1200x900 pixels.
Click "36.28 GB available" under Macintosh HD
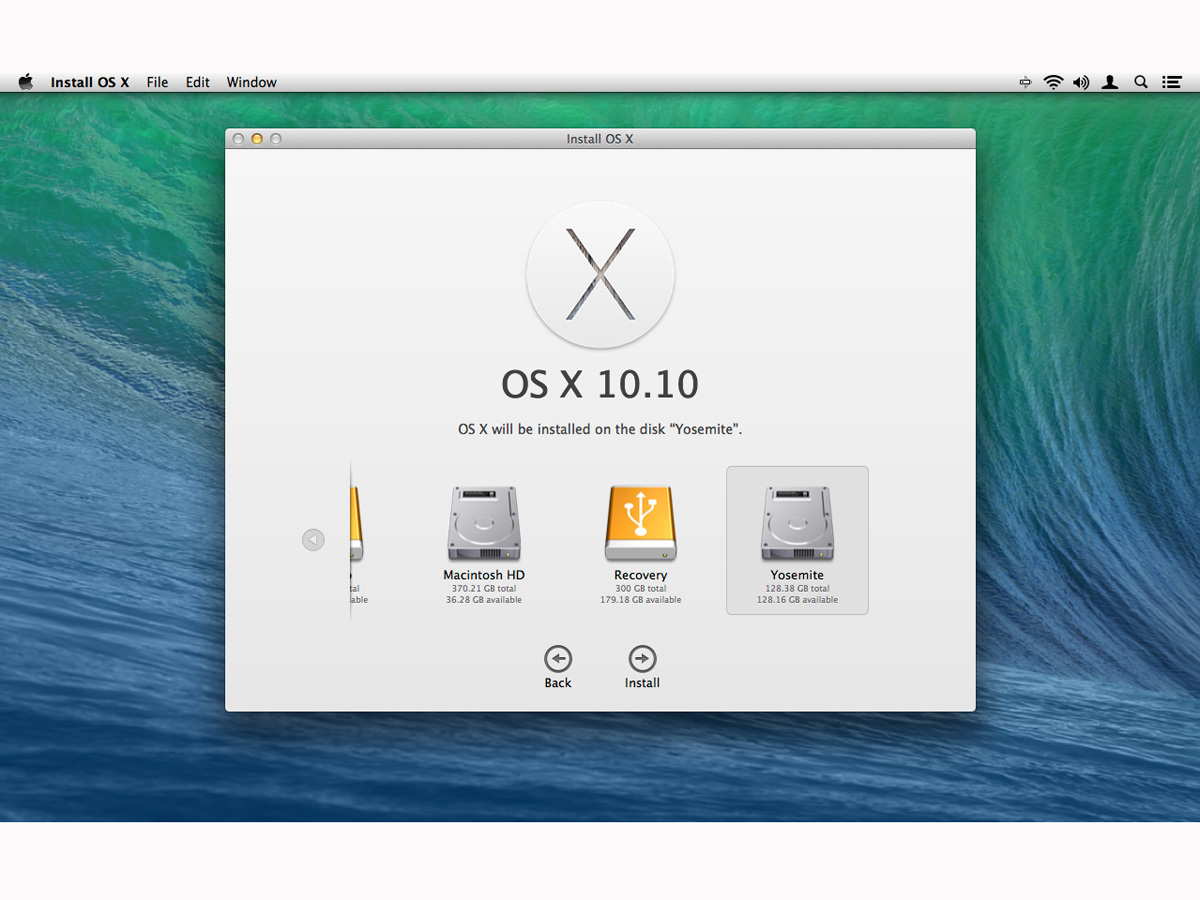pos(484,600)
